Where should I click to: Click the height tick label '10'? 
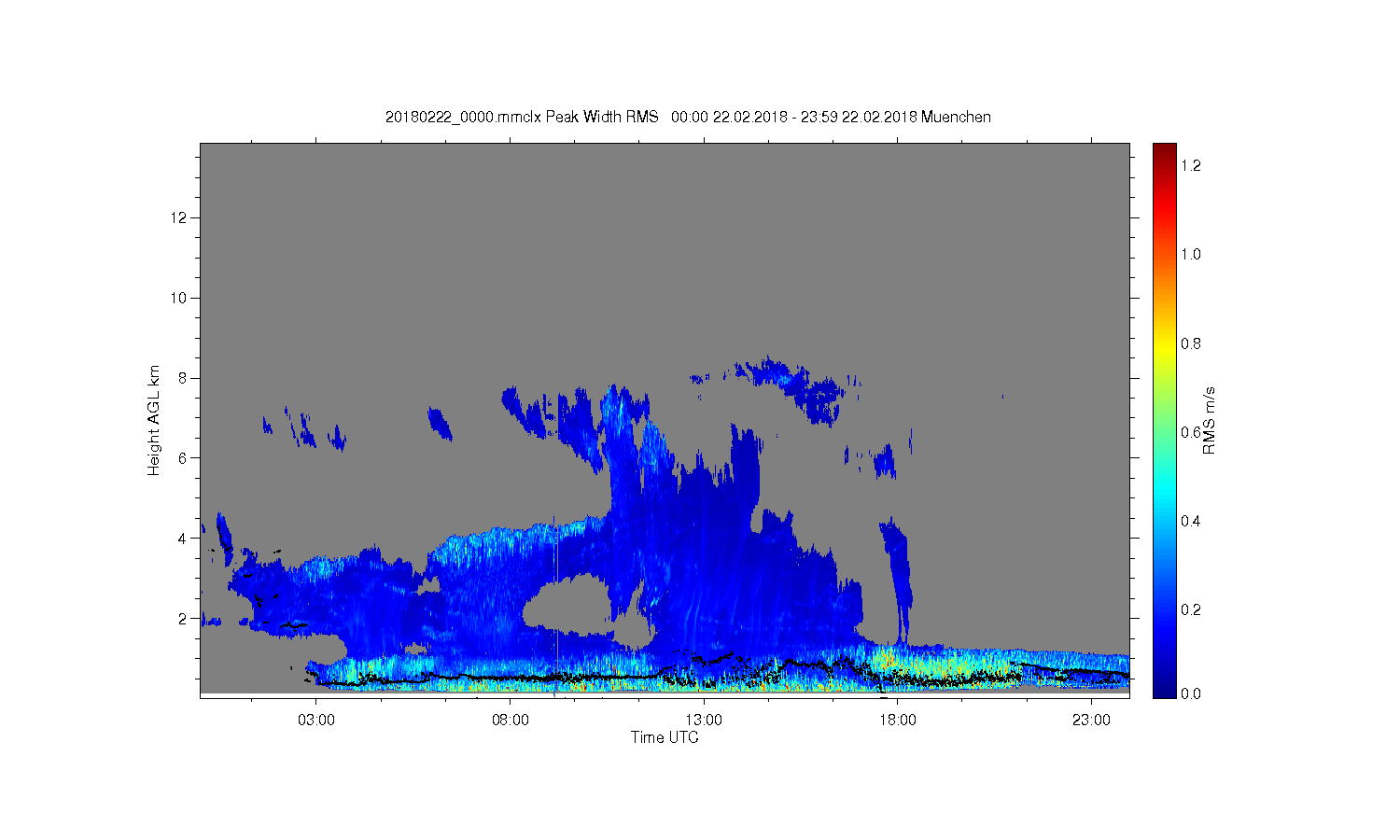(x=179, y=298)
